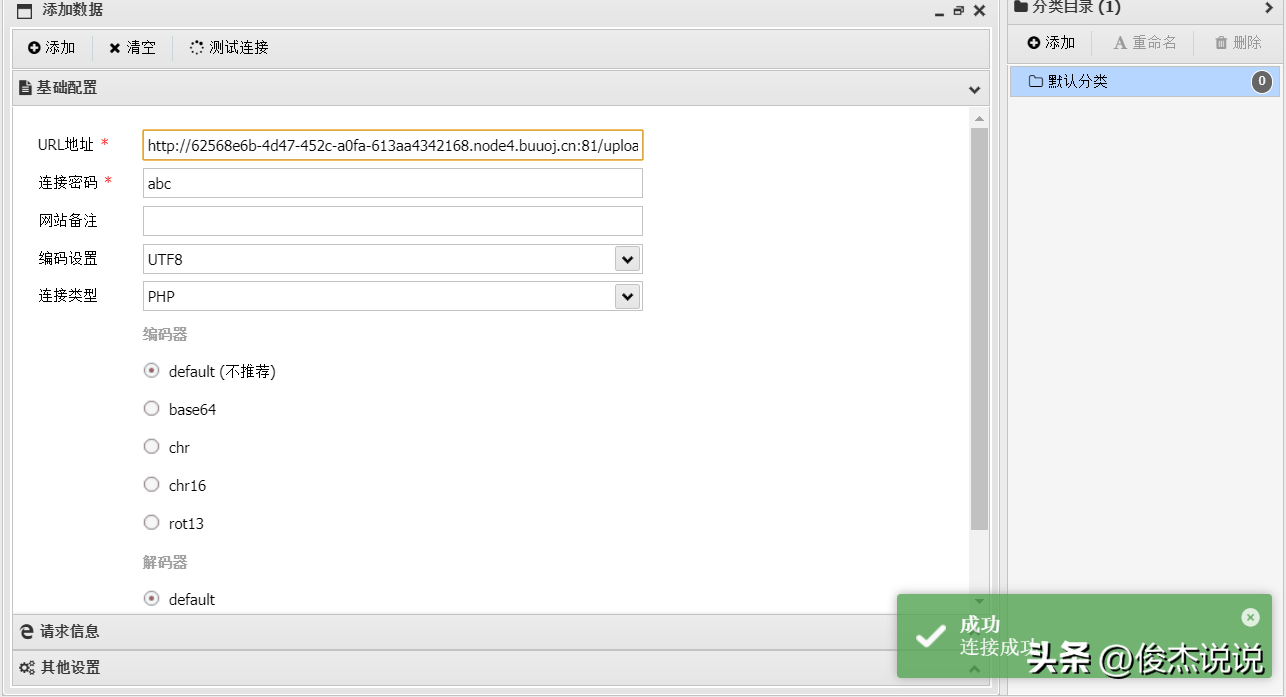Focus the URL地址 input field
1286x697 pixels.
coord(393,145)
